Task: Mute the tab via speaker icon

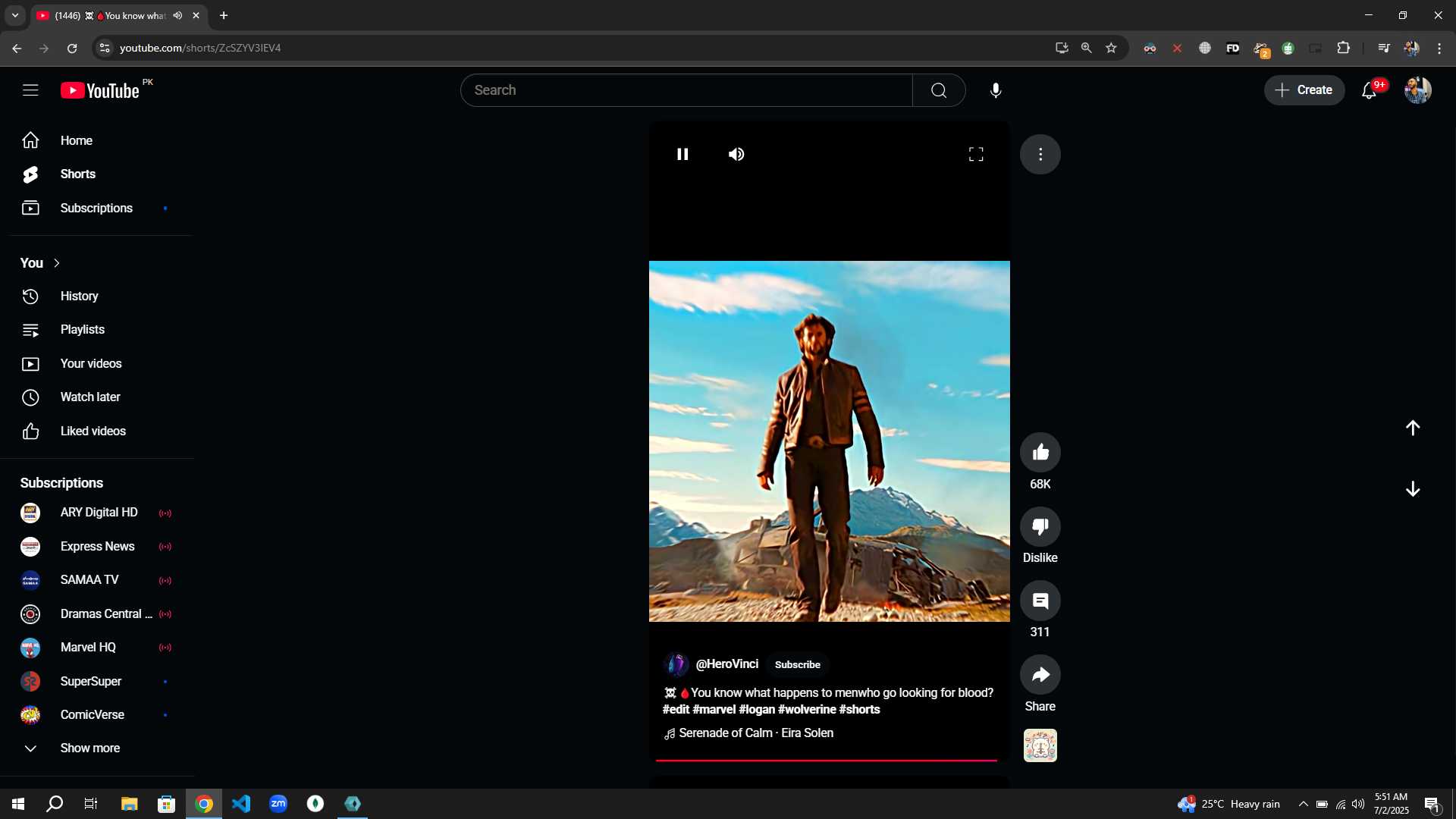Action: 177,15
